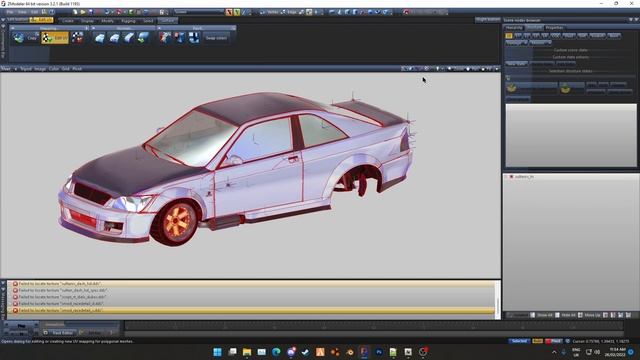
Task: Open the viewport Image menu
Action: click(40, 69)
